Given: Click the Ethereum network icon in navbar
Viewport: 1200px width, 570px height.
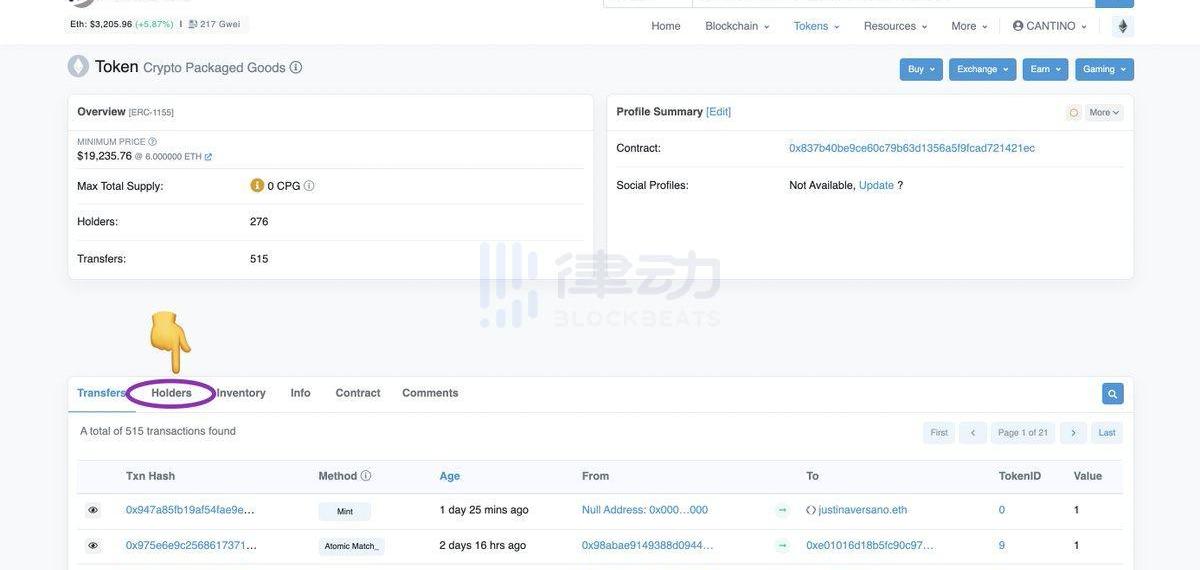Looking at the screenshot, I should [1122, 26].
